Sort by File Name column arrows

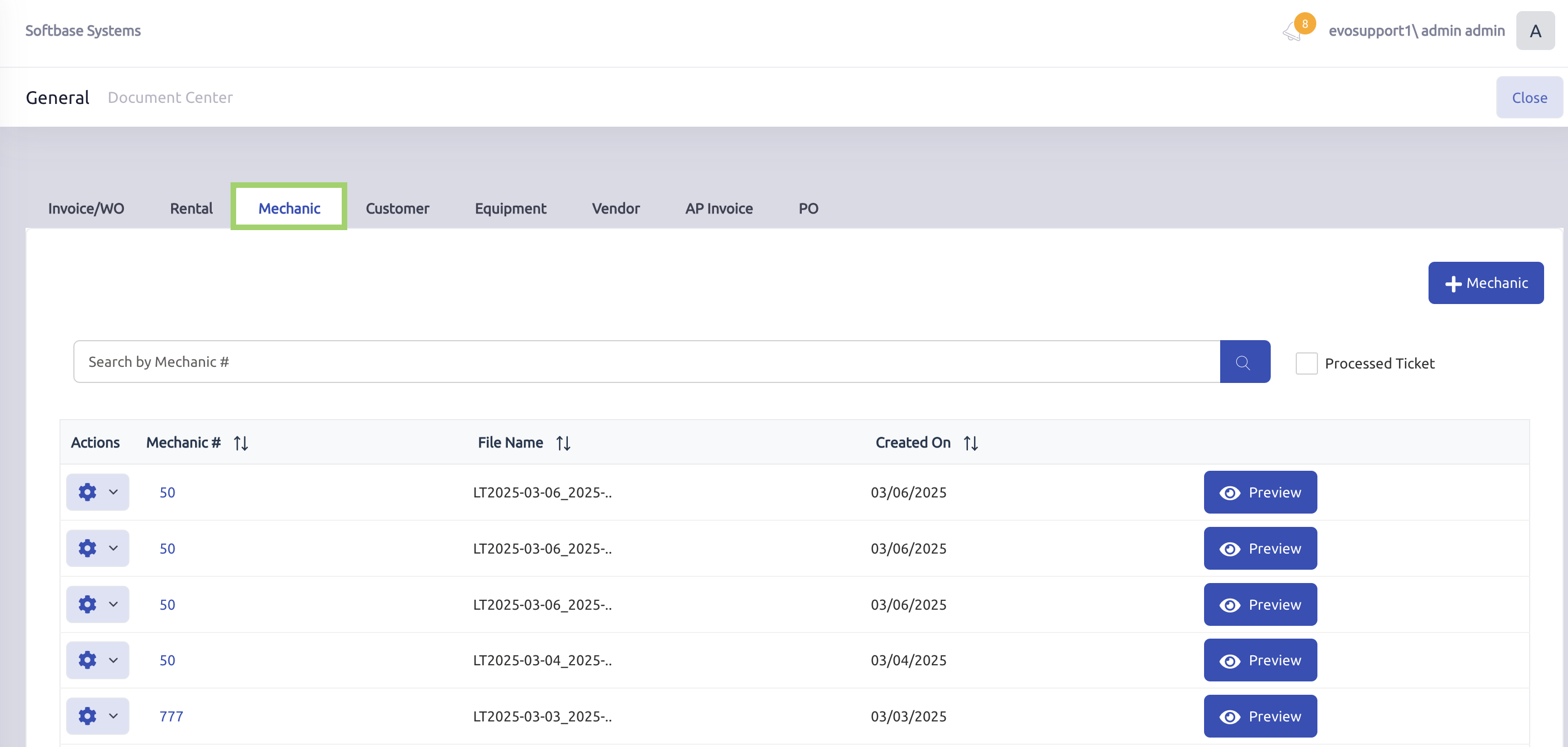(563, 443)
